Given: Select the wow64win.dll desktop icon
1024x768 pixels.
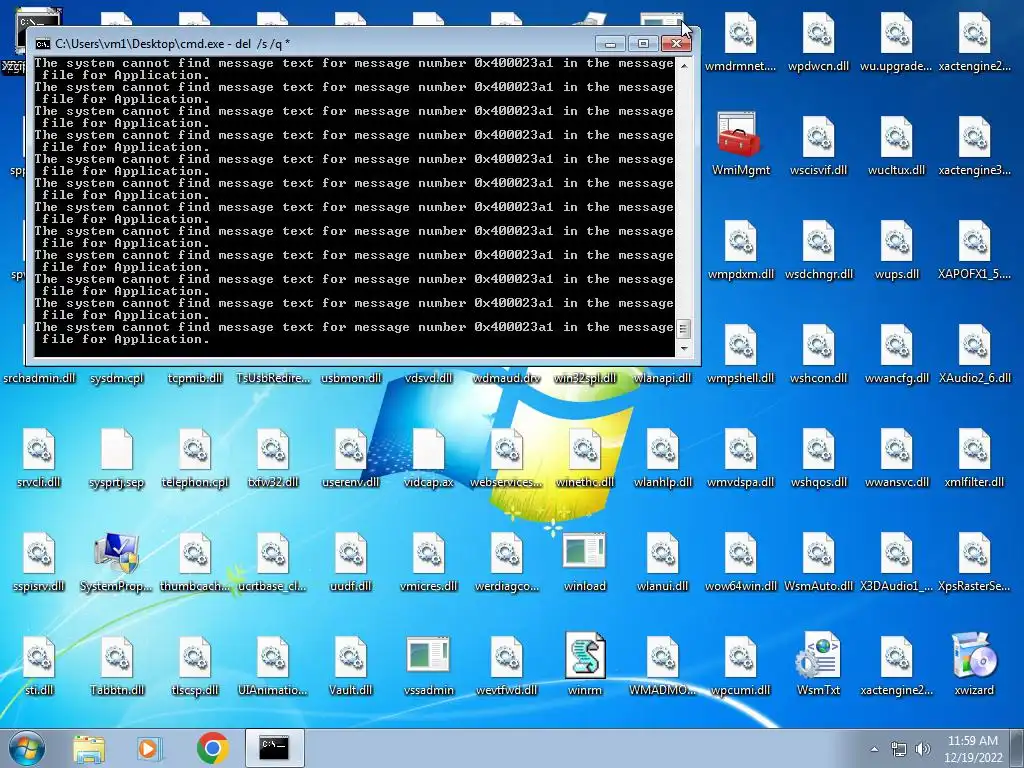Looking at the screenshot, I should coord(741,552).
